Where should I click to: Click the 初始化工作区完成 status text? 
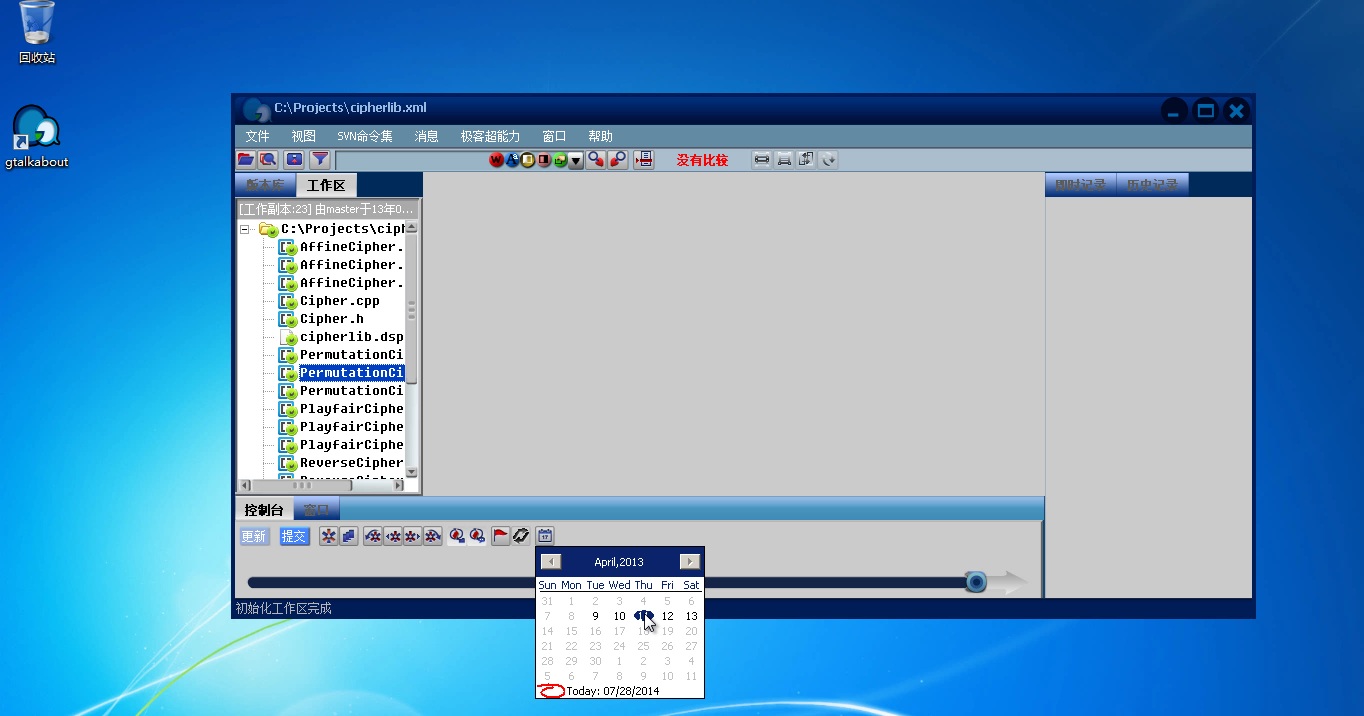(x=283, y=608)
